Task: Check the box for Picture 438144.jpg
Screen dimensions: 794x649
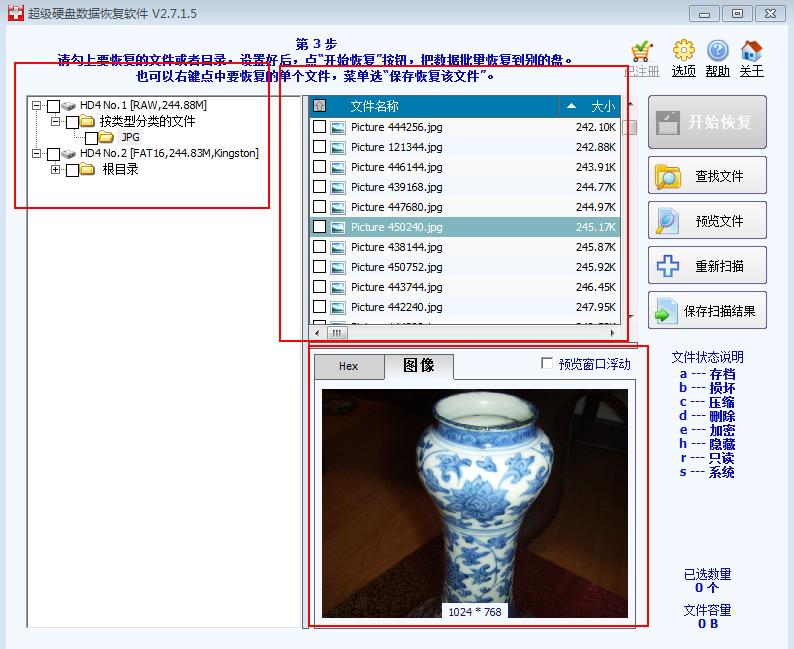Action: click(x=320, y=247)
